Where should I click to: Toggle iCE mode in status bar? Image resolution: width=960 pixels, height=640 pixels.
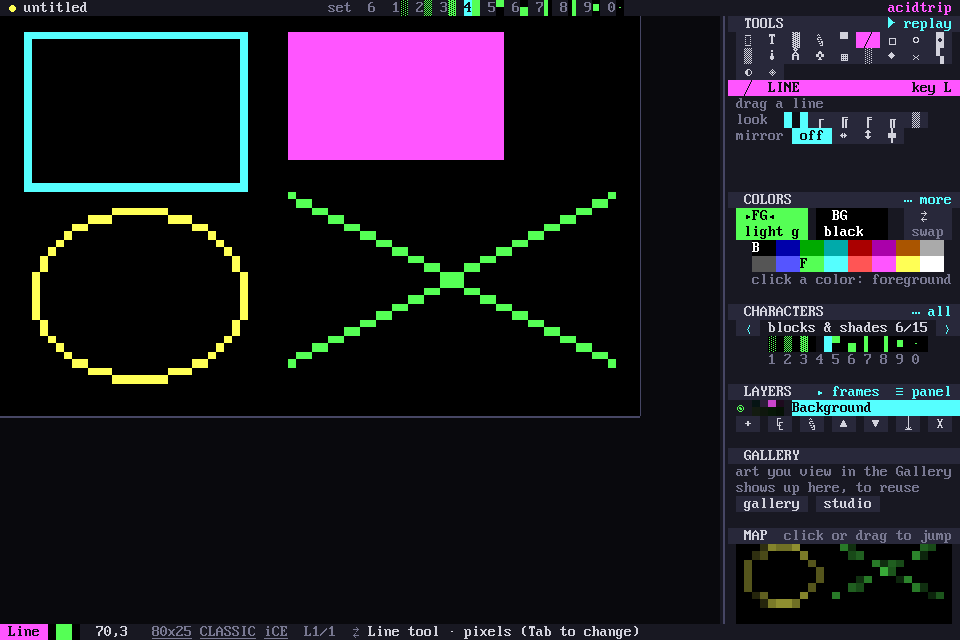pos(276,631)
